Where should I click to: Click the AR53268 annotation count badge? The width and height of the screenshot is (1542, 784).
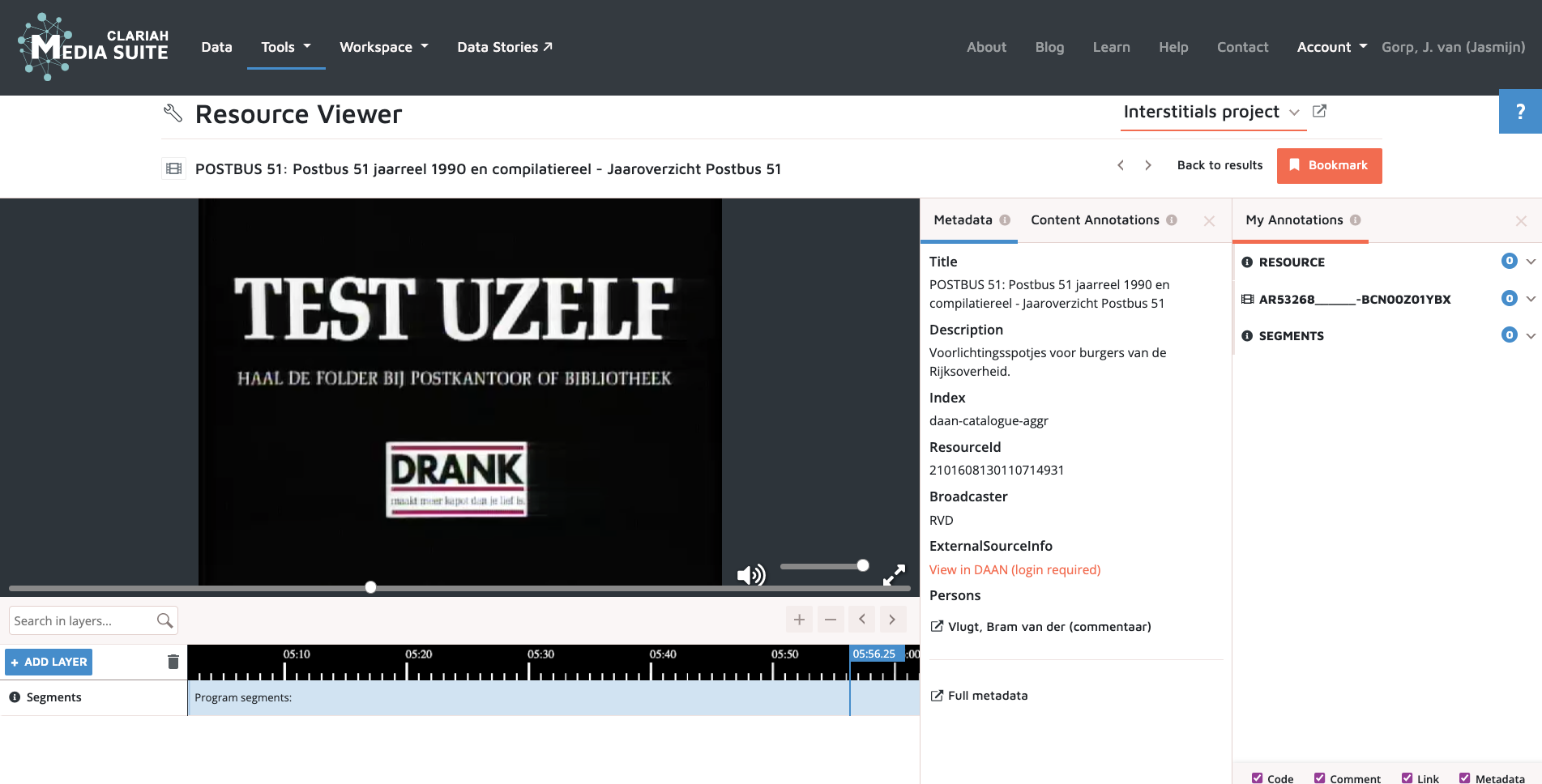1509,298
